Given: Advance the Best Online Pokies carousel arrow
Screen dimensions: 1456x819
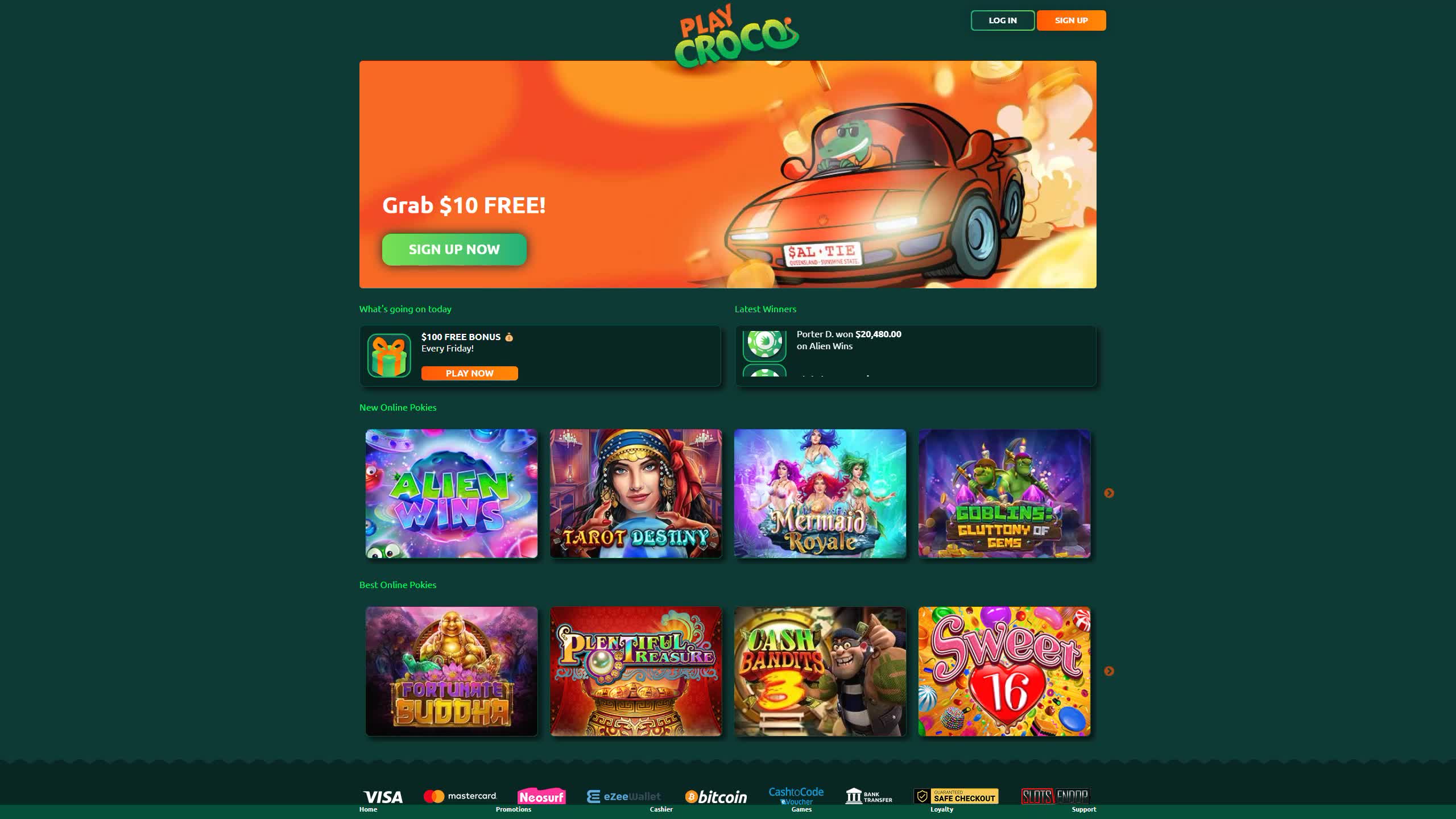Looking at the screenshot, I should 1109,671.
